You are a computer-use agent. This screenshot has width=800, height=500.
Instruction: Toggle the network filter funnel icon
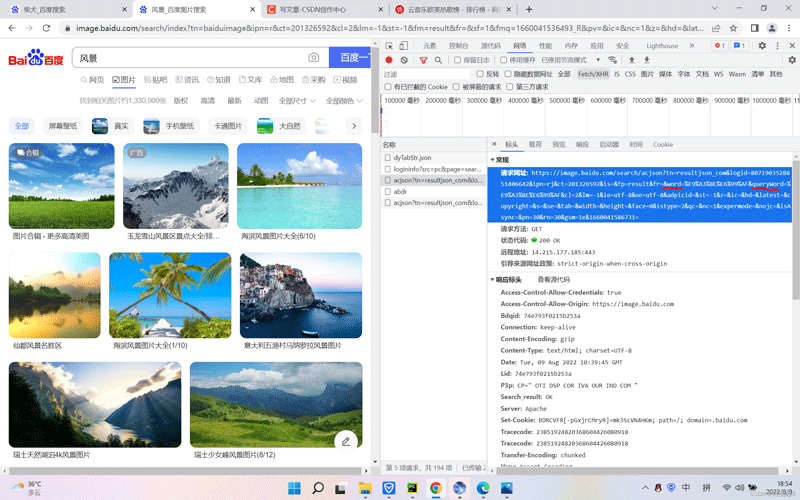[424, 60]
